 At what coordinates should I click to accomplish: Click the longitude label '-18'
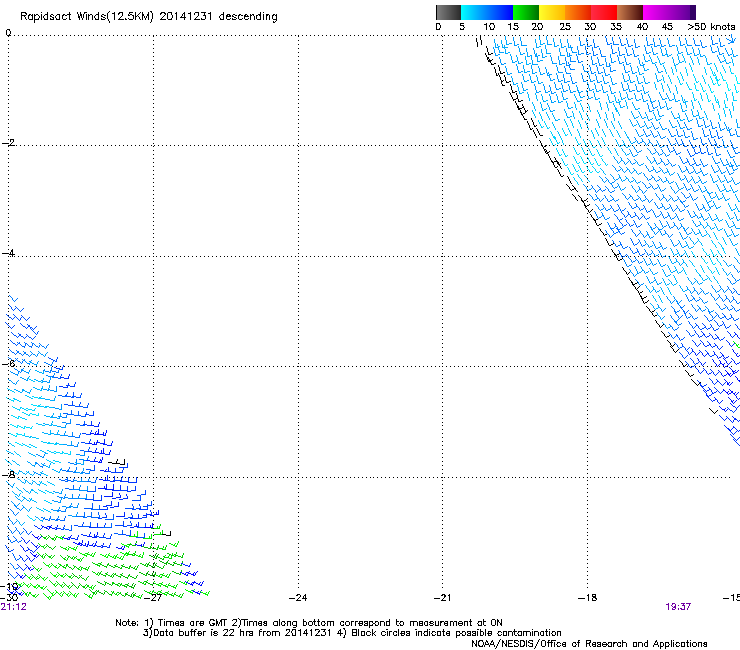pos(588,598)
